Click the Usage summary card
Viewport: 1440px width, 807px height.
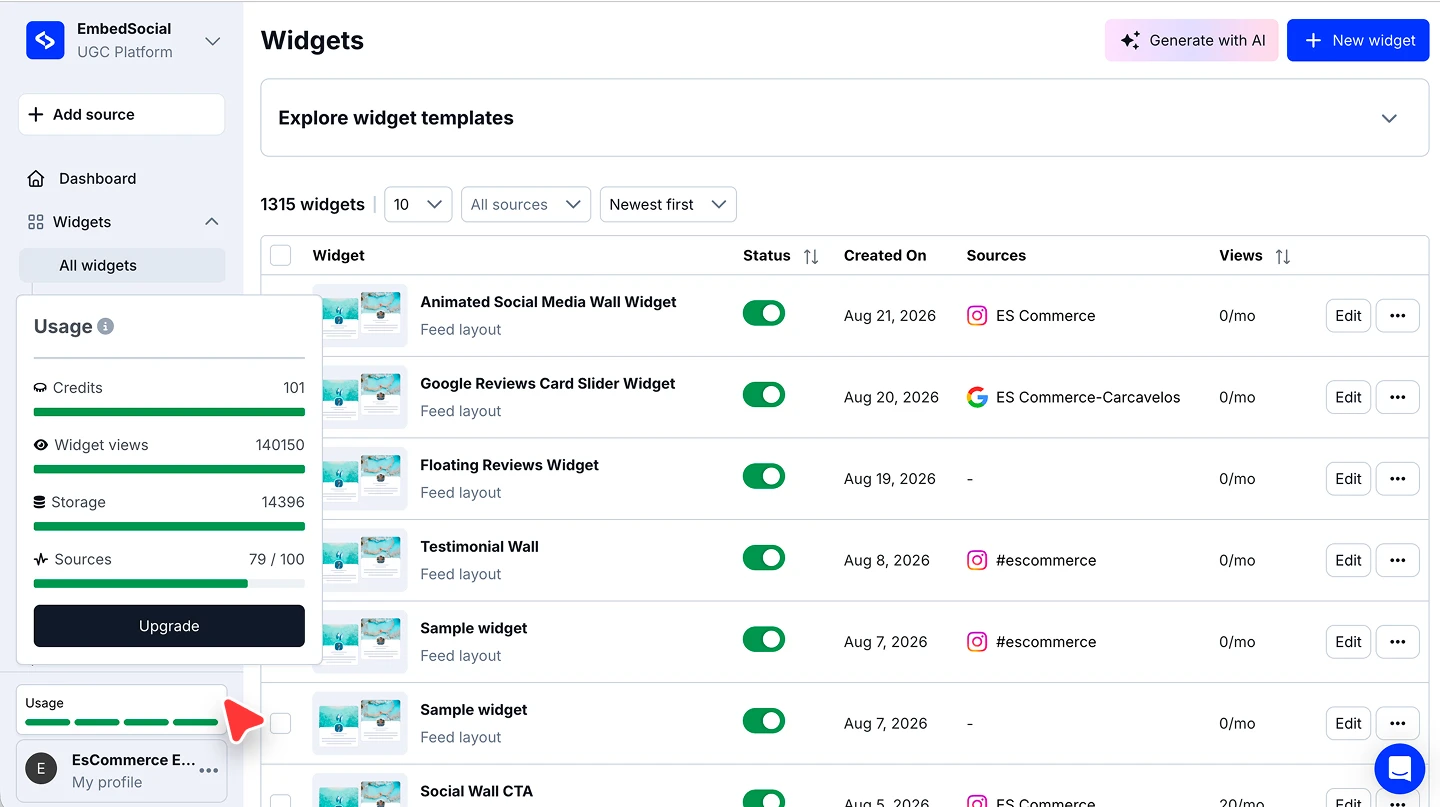click(x=122, y=710)
